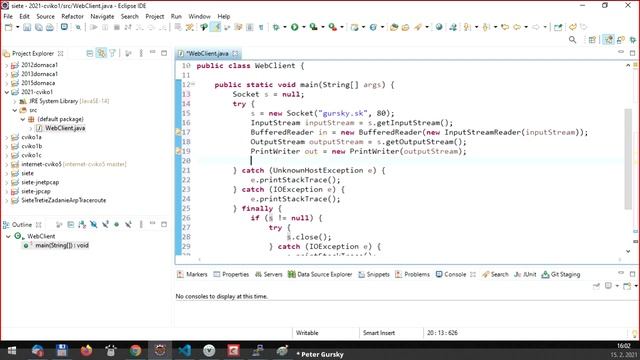Select the siete-jnetpcap project
The width and height of the screenshot is (640, 360).
pyautogui.click(x=40, y=182)
